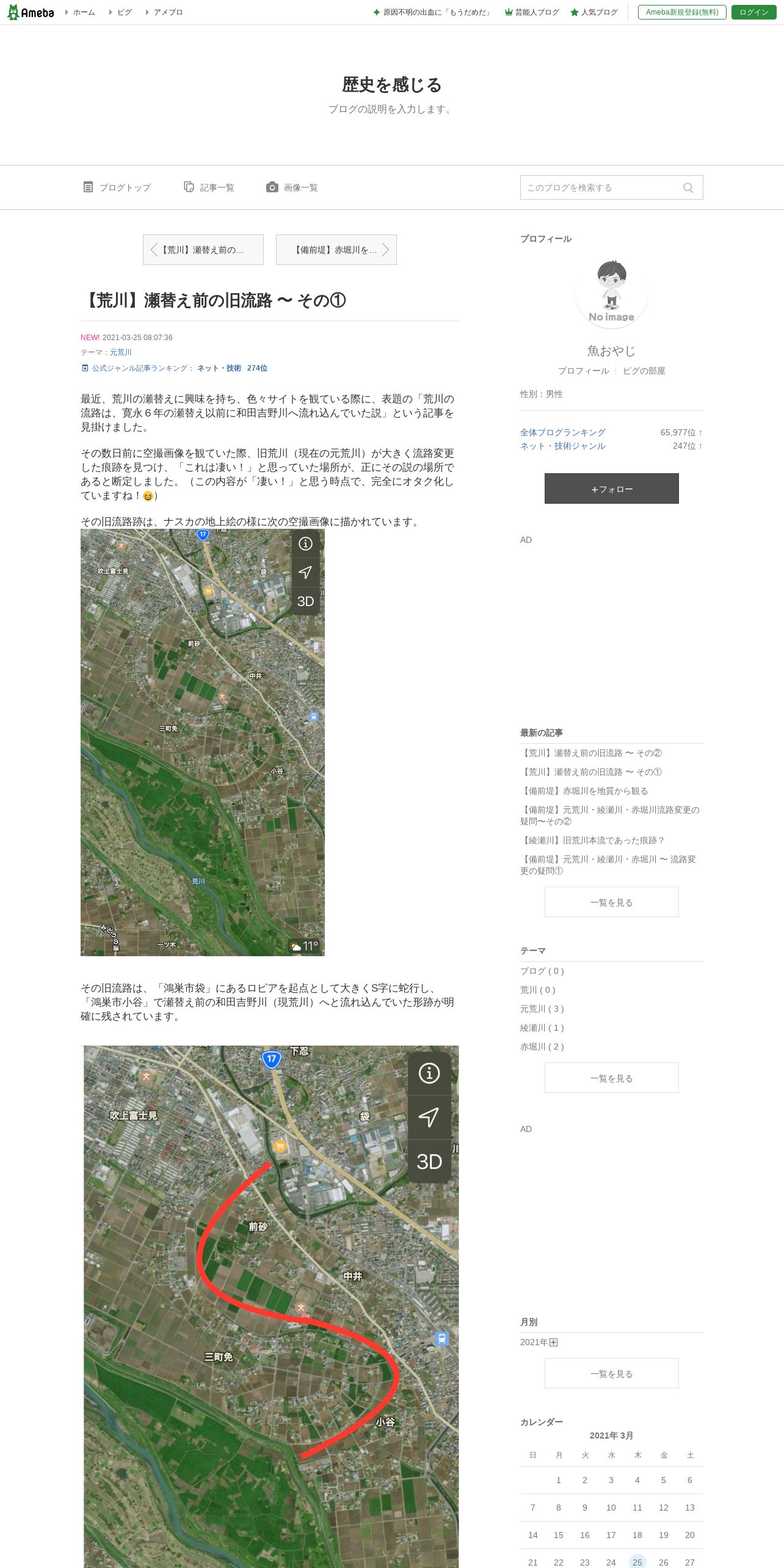
Task: Open theme 荒川 ( 0 )
Action: 538,990
